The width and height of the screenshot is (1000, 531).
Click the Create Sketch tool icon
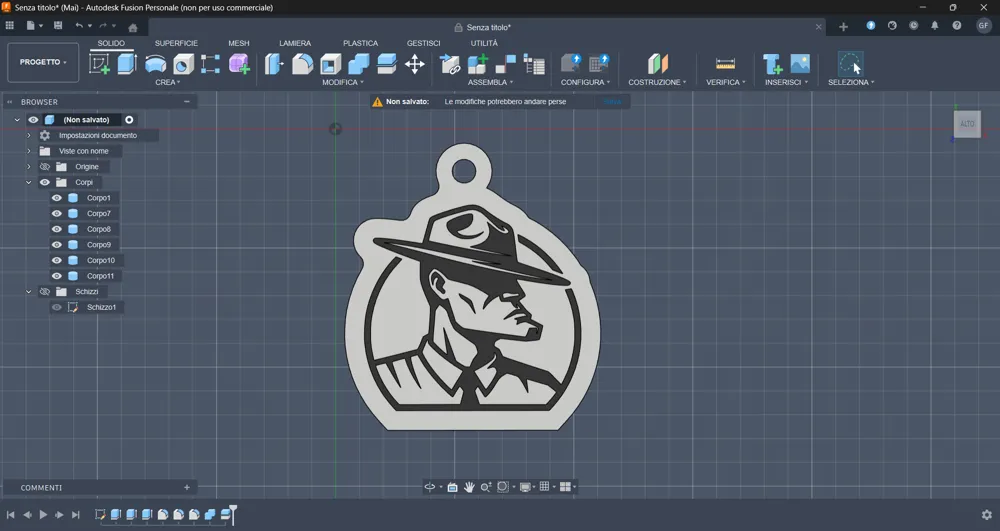[100, 64]
